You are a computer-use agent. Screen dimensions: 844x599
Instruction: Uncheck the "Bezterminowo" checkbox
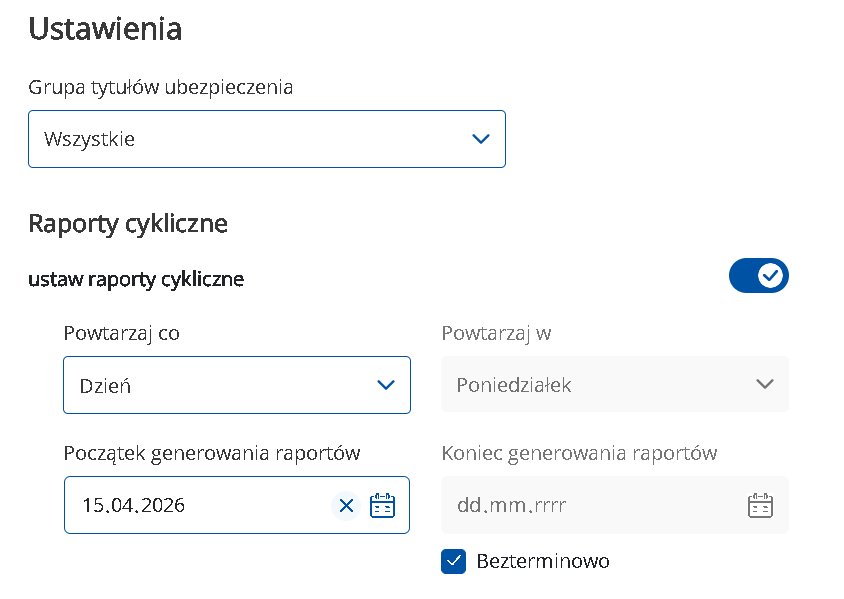454,561
